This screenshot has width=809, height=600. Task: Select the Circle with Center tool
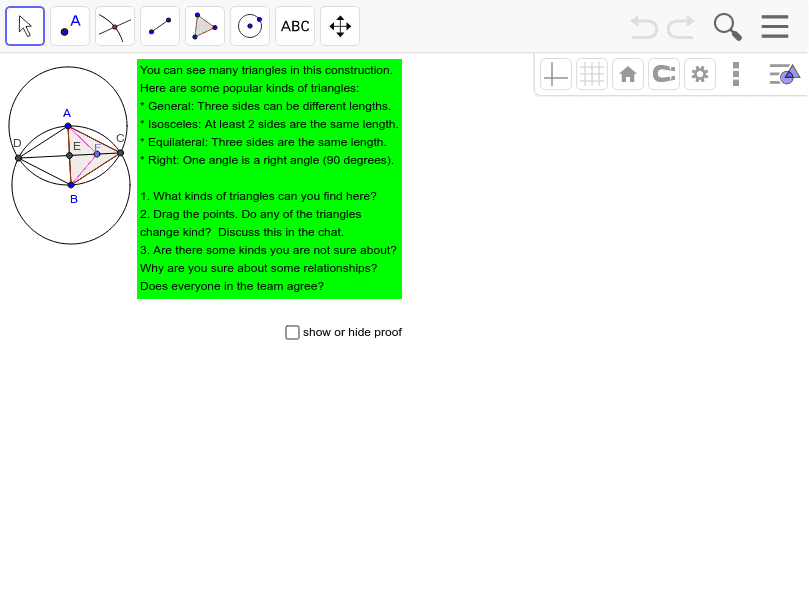point(250,26)
